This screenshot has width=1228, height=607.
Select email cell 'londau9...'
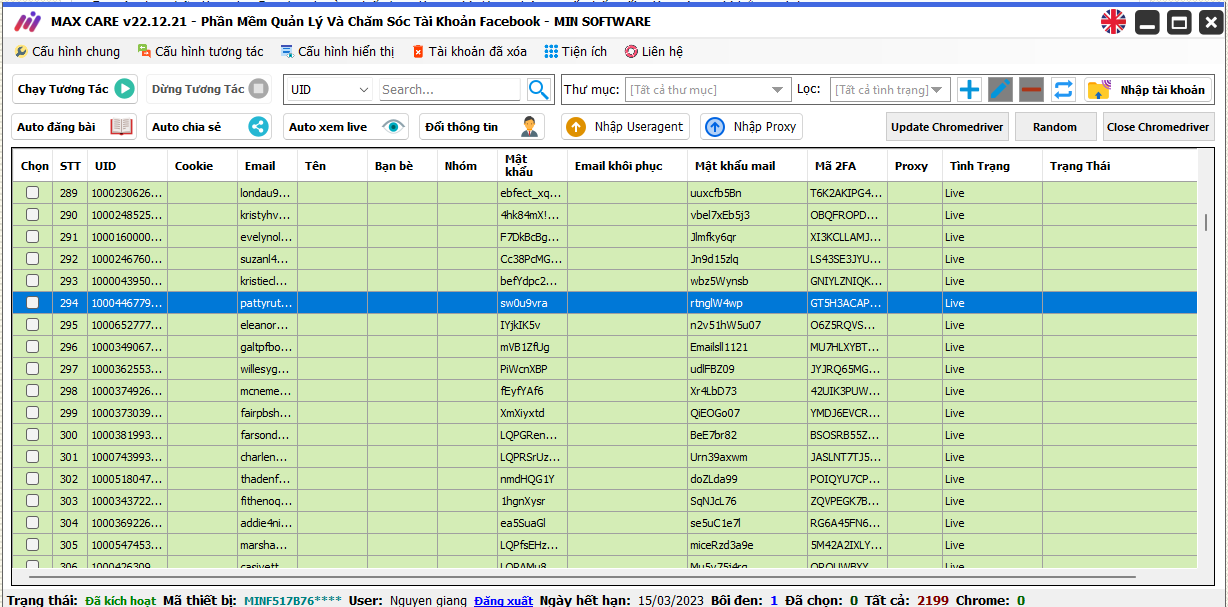pos(267,193)
